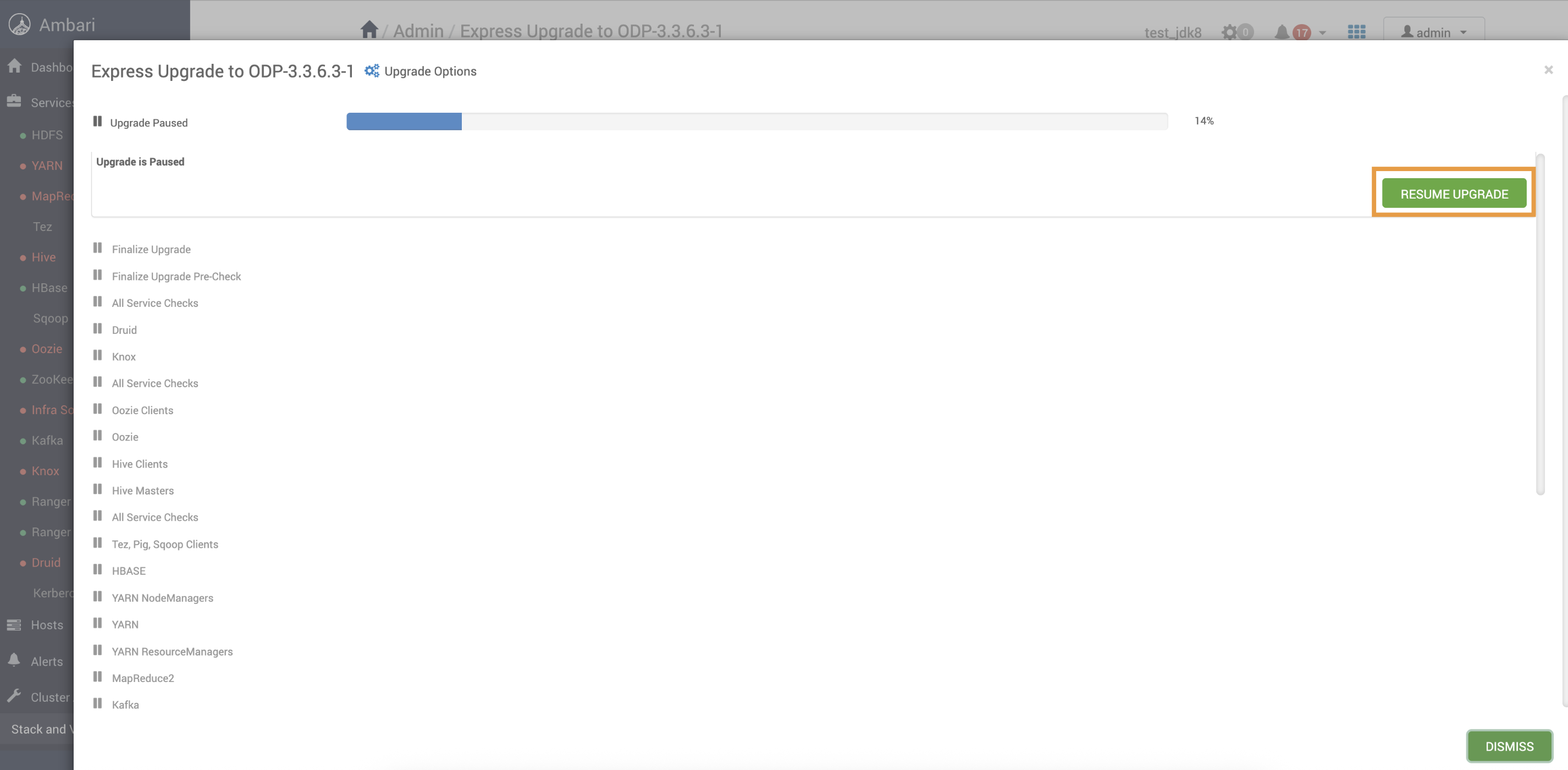The height and width of the screenshot is (770, 1568).
Task: Click the Dashboard home icon in sidebar
Action: tap(15, 66)
